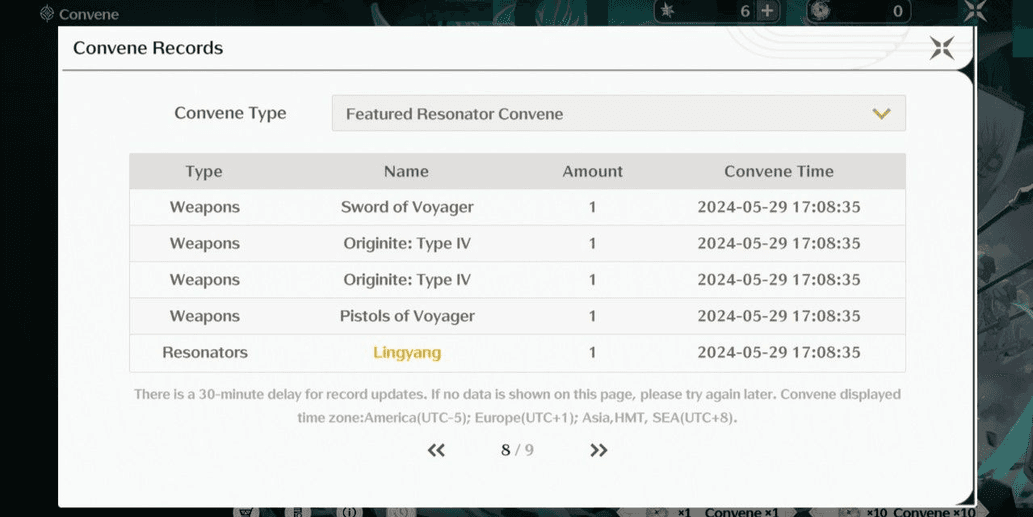The width and height of the screenshot is (1033, 517).
Task: Click convene time in Lingyang row
Action: tap(779, 352)
